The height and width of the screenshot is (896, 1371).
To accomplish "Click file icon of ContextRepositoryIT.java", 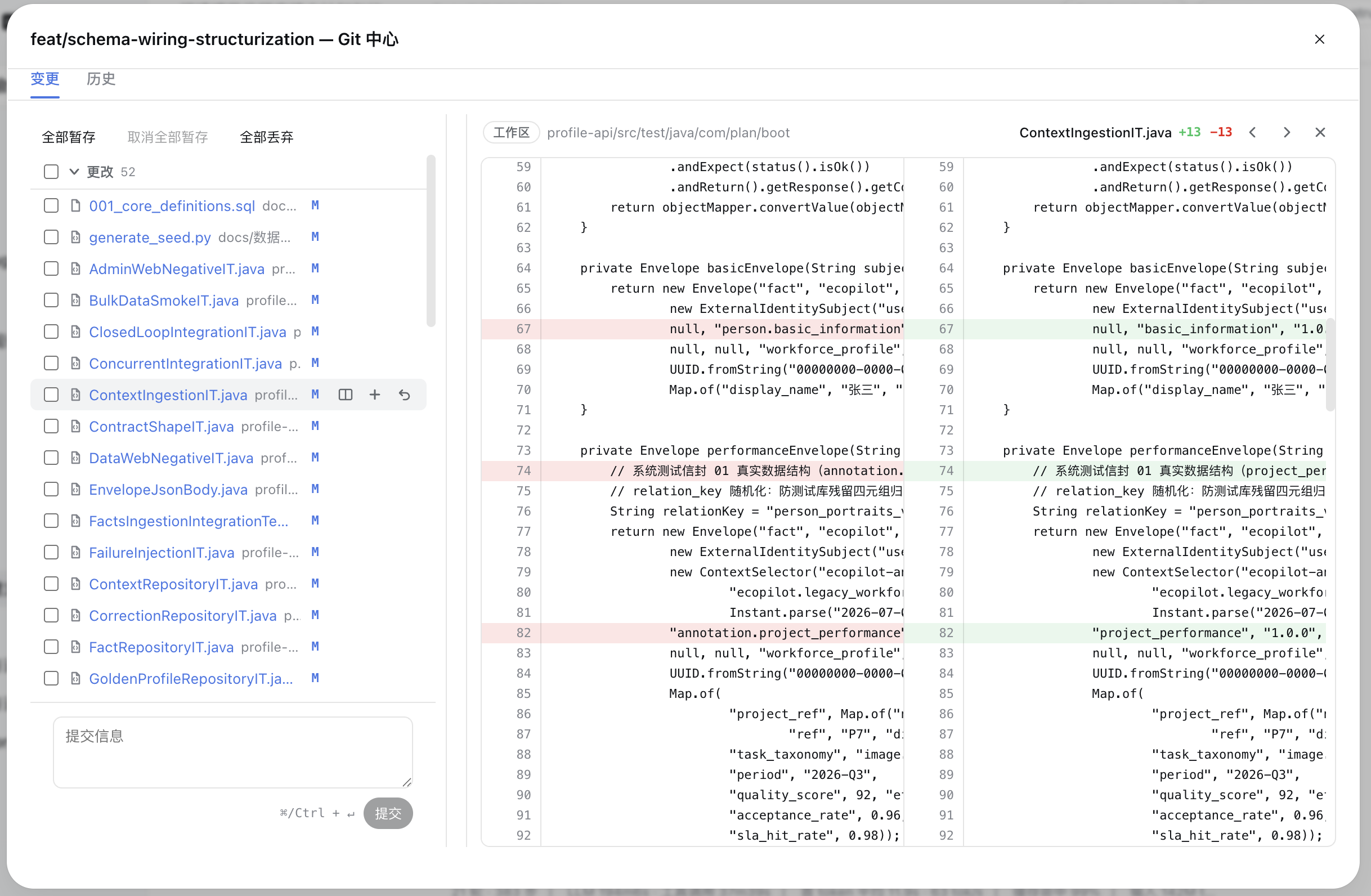I will pyautogui.click(x=75, y=584).
